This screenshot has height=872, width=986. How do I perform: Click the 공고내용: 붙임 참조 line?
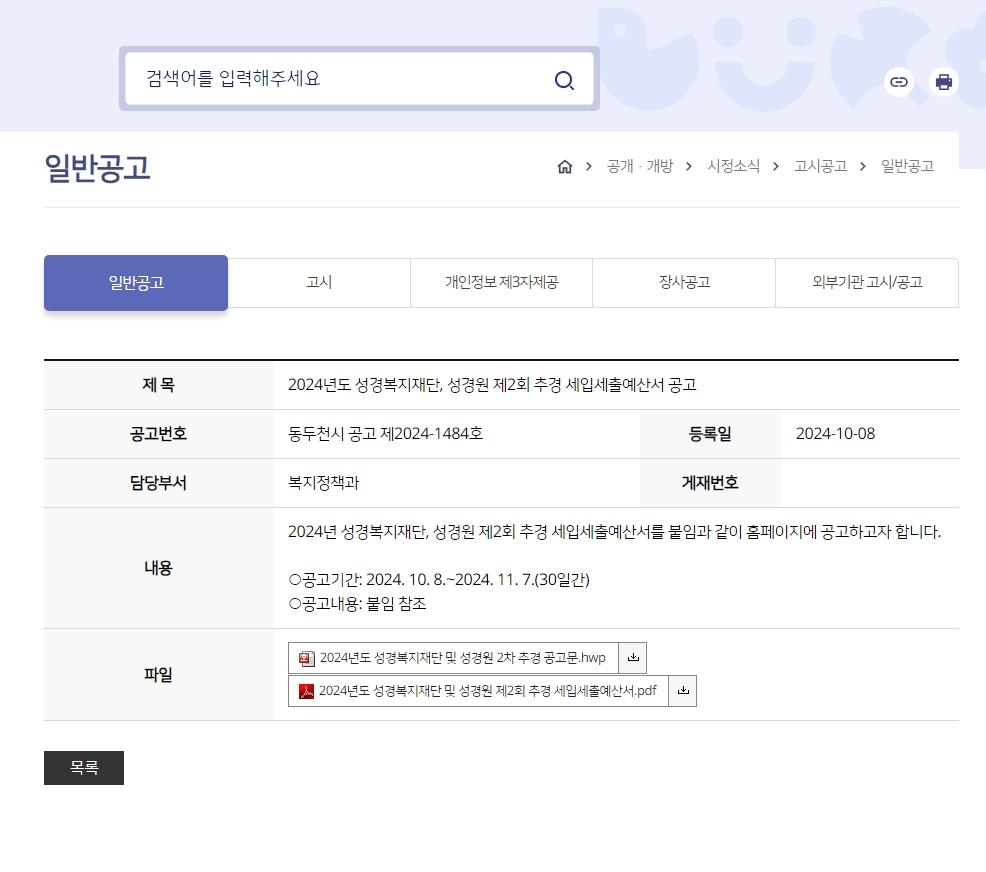[357, 604]
